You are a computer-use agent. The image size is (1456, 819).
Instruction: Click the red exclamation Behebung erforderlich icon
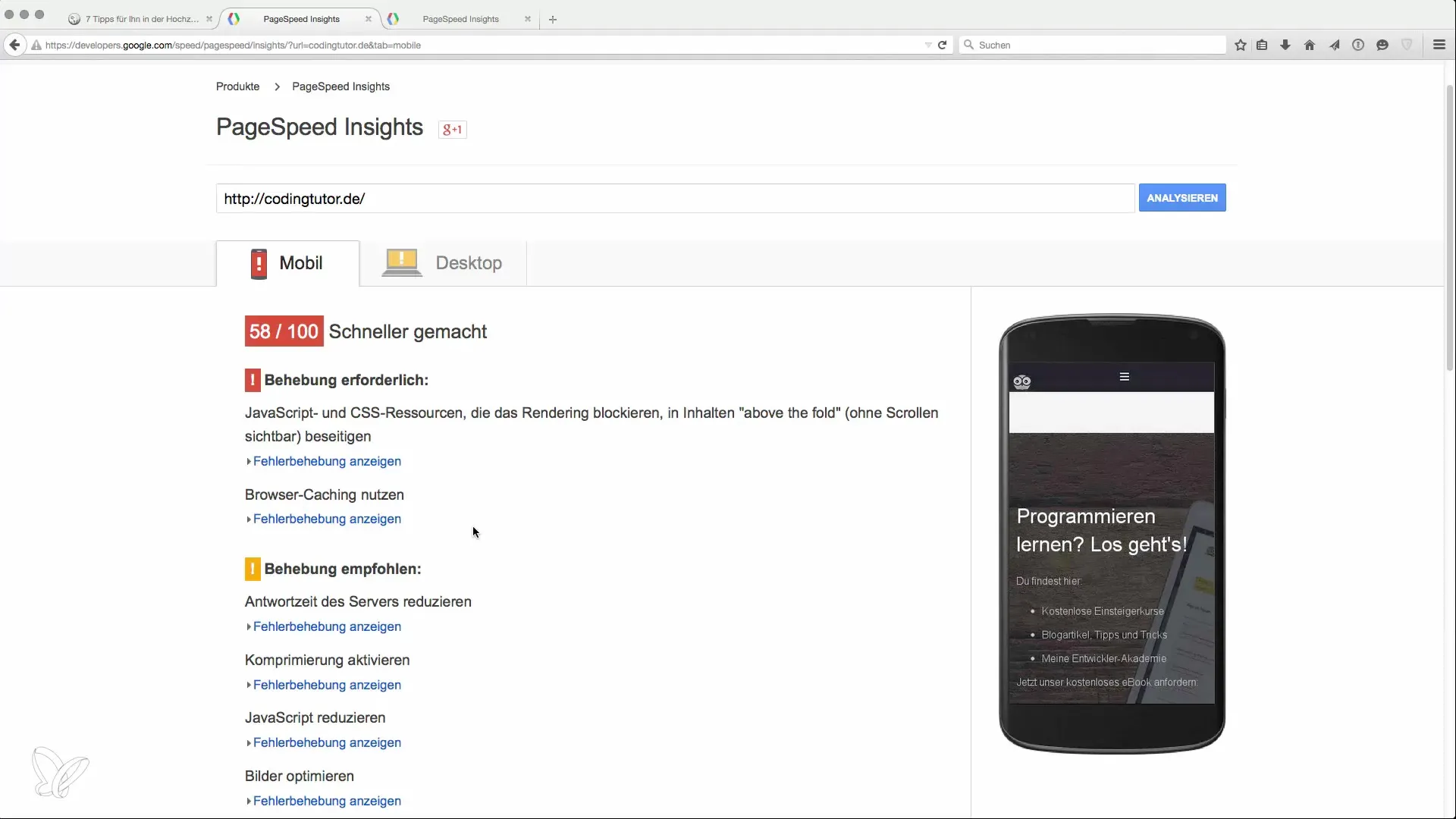coord(253,380)
